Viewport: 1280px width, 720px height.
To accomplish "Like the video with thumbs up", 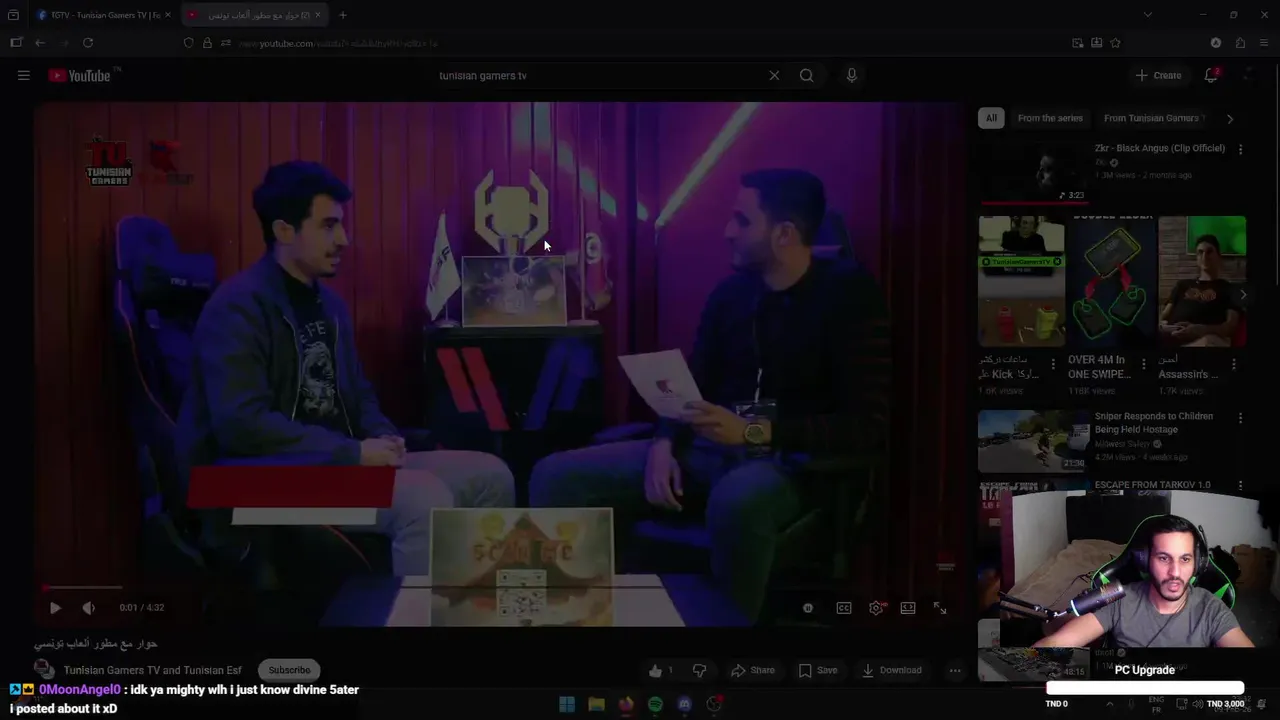I will (x=660, y=670).
